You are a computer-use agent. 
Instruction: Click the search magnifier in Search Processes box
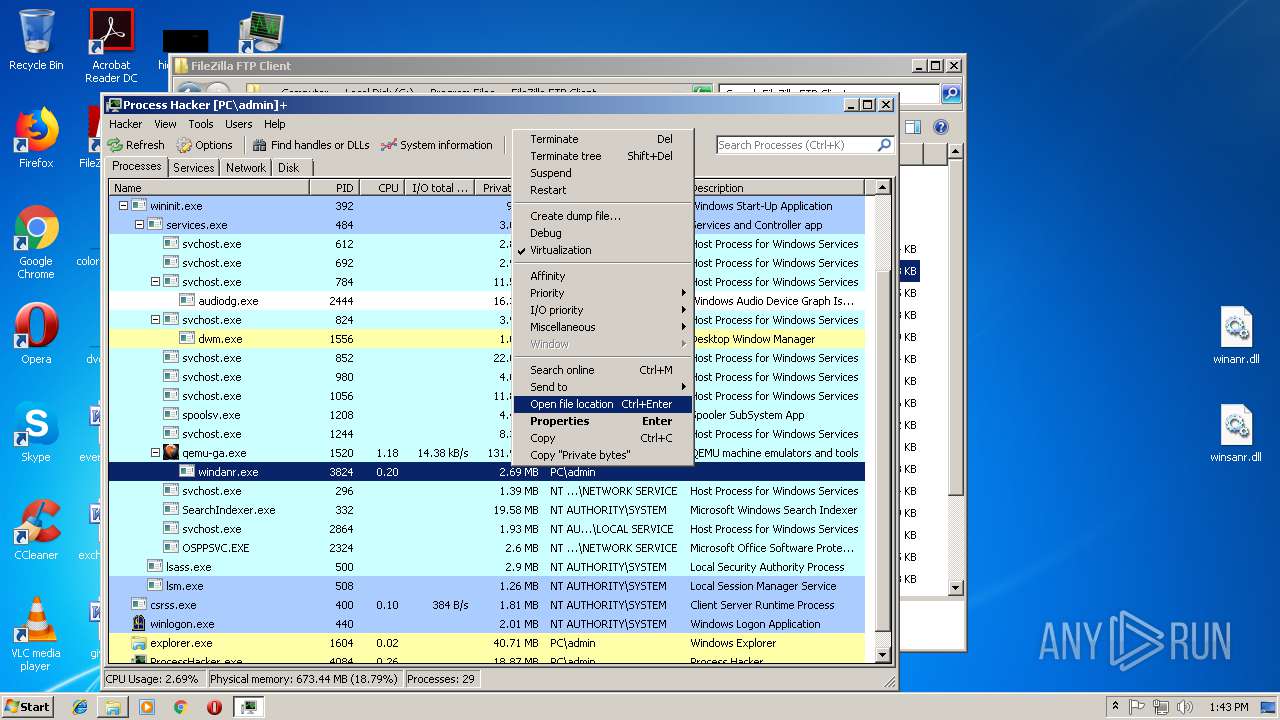pyautogui.click(x=884, y=145)
